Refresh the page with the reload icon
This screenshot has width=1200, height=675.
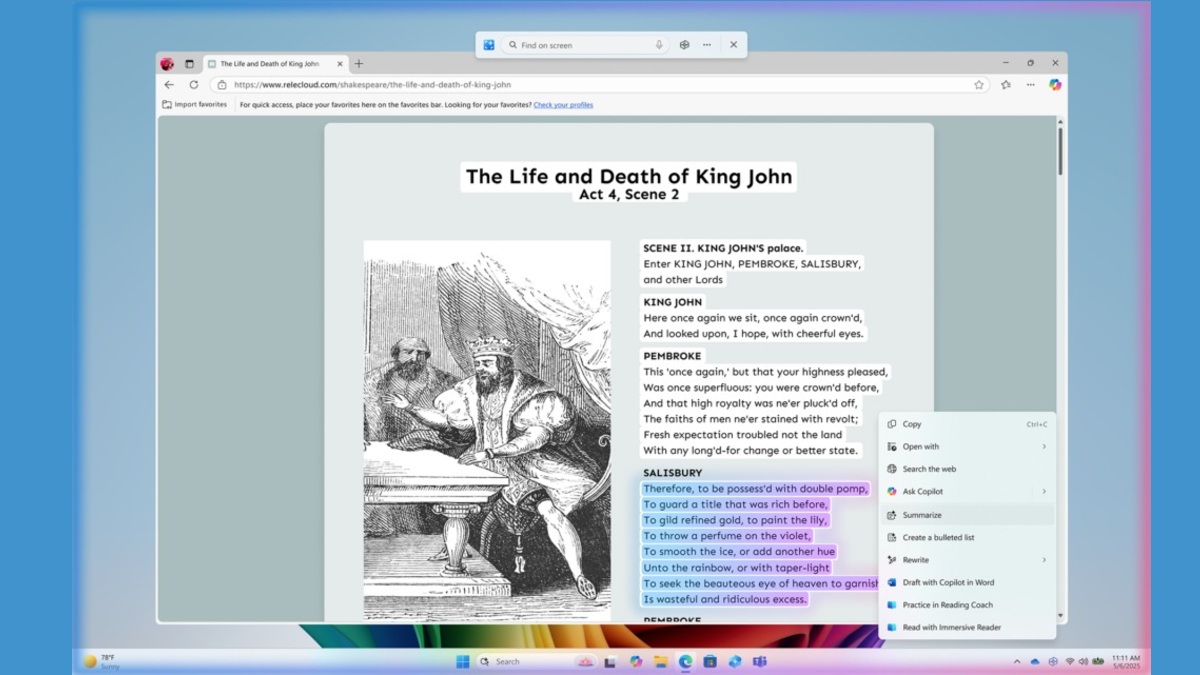pos(194,85)
